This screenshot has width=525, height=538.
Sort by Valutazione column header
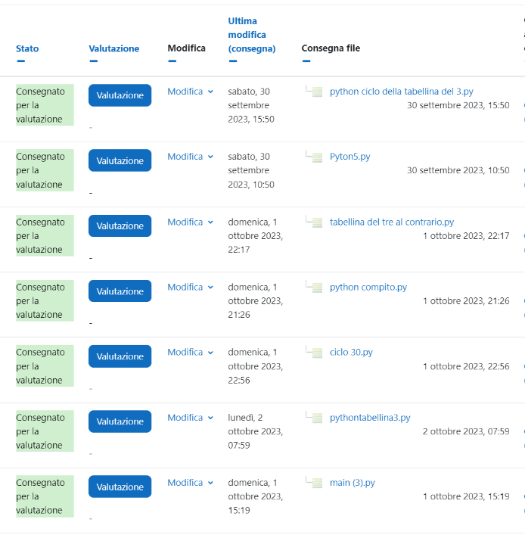click(114, 49)
